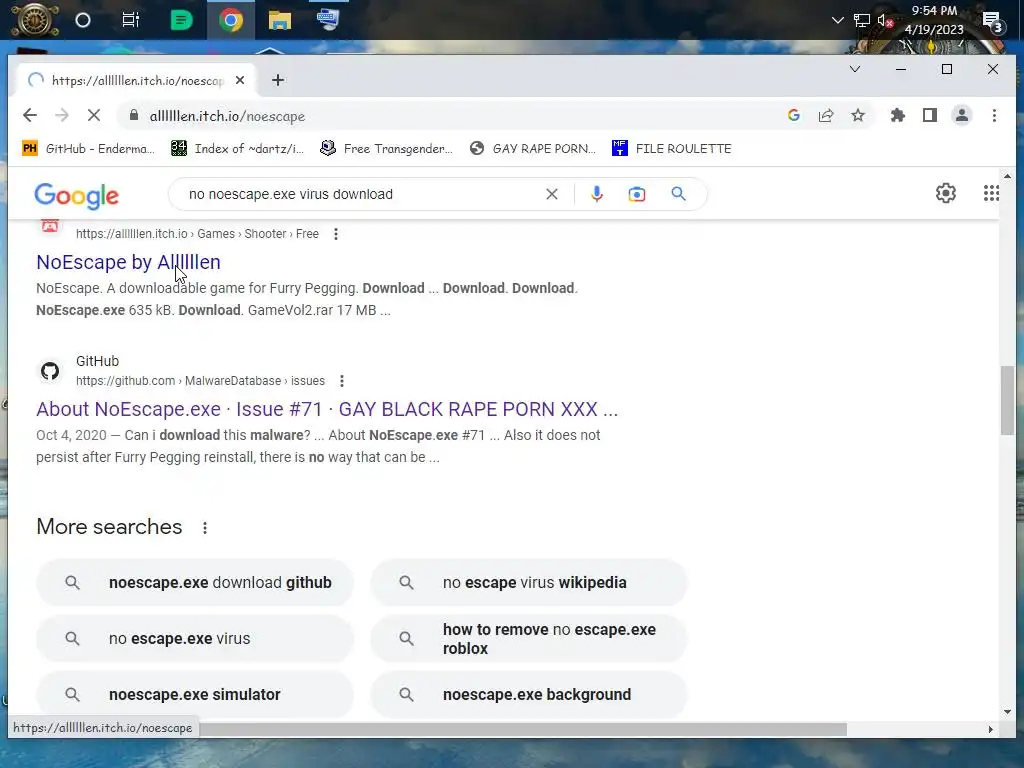Open Google quick settings gear
Screen dimensions: 1024x768
tap(946, 193)
